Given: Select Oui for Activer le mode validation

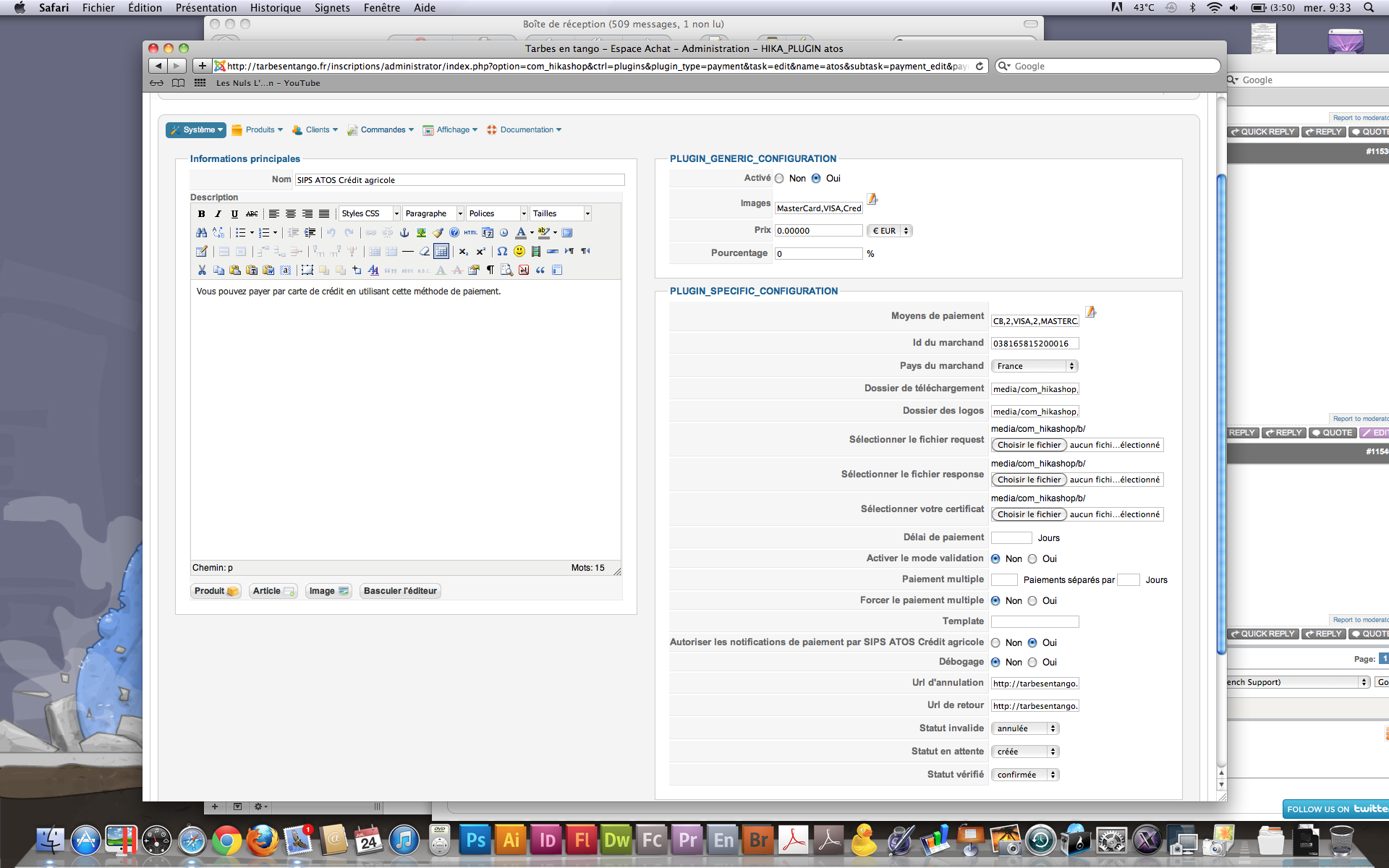Looking at the screenshot, I should (x=1032, y=558).
